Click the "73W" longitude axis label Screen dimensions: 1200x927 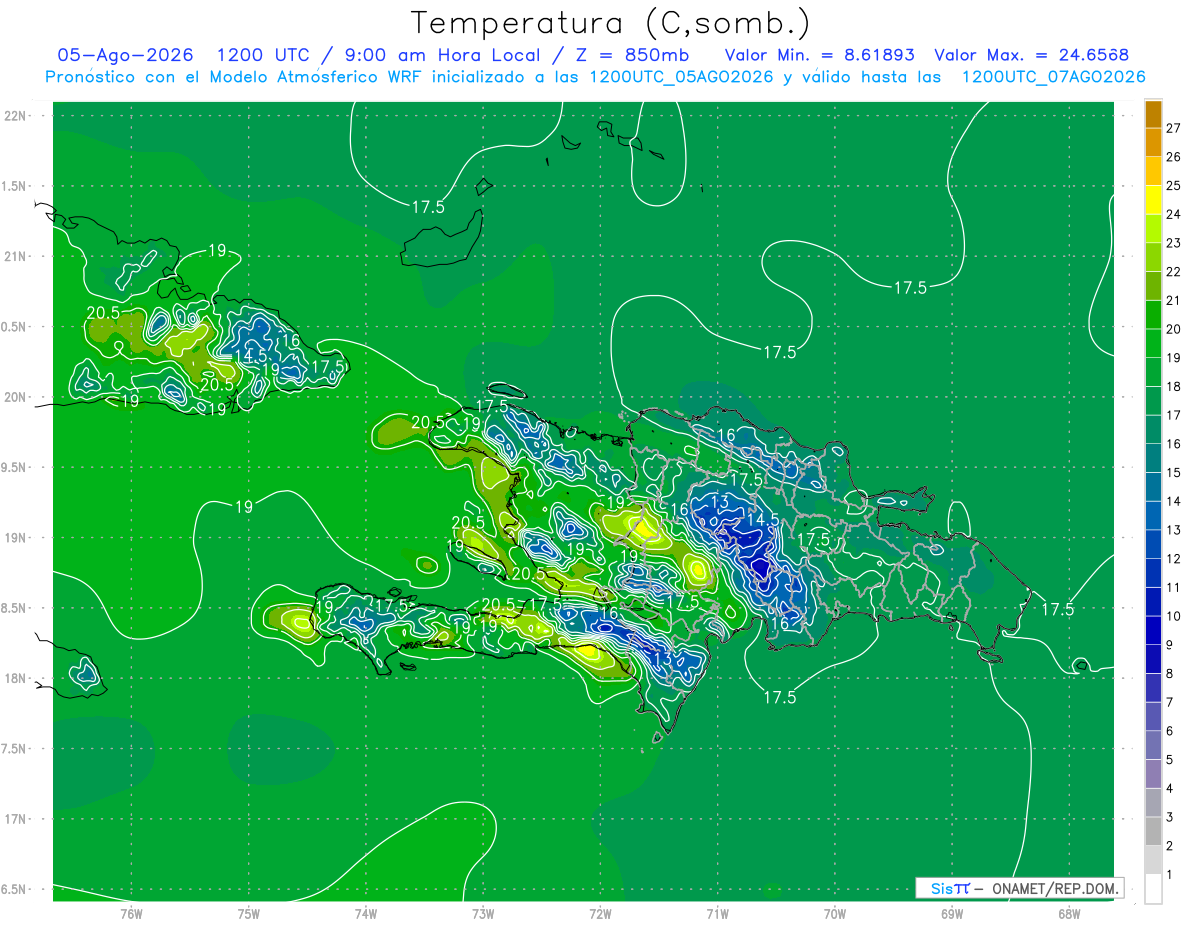(x=483, y=913)
